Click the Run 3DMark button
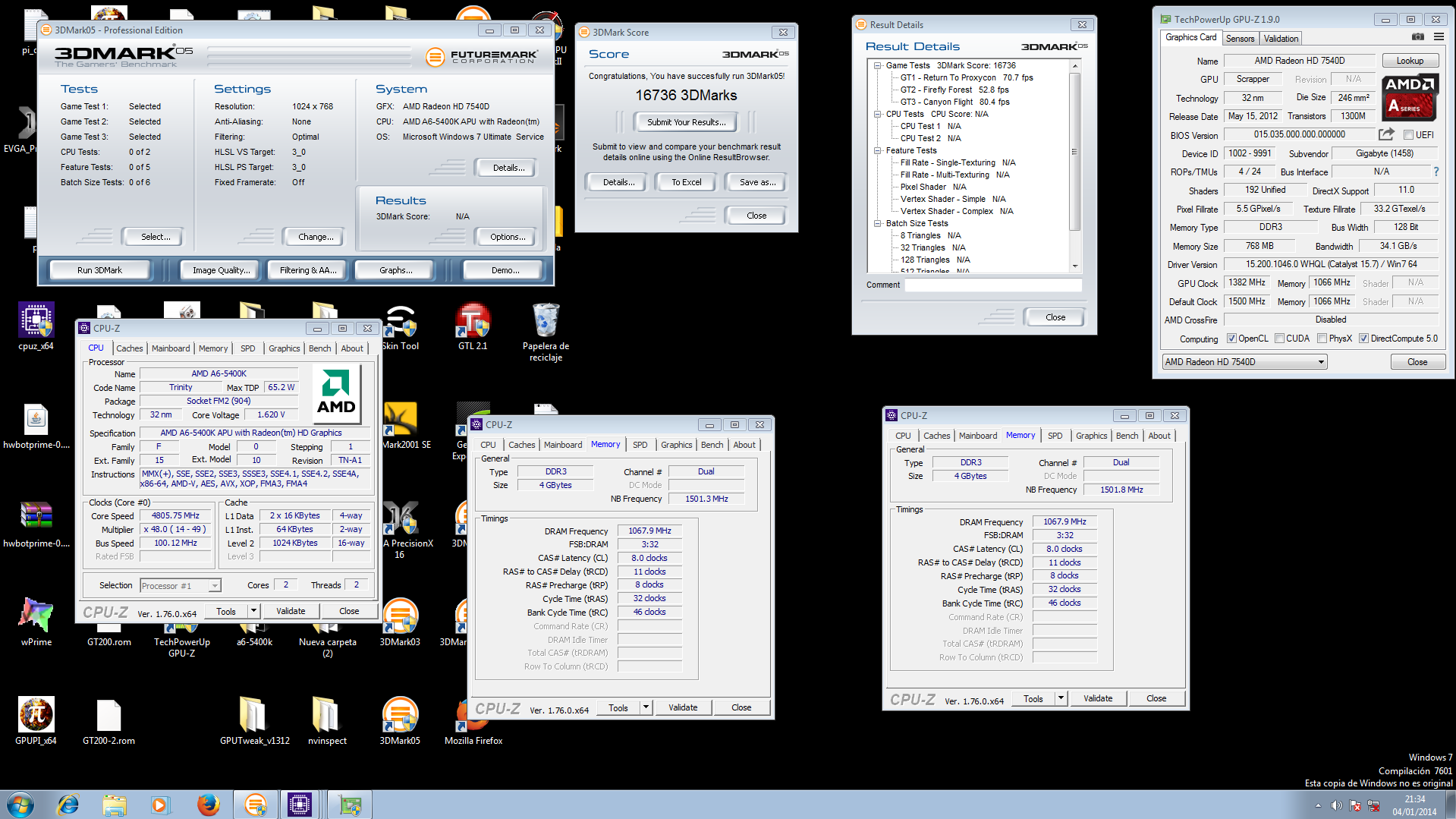 [x=99, y=270]
